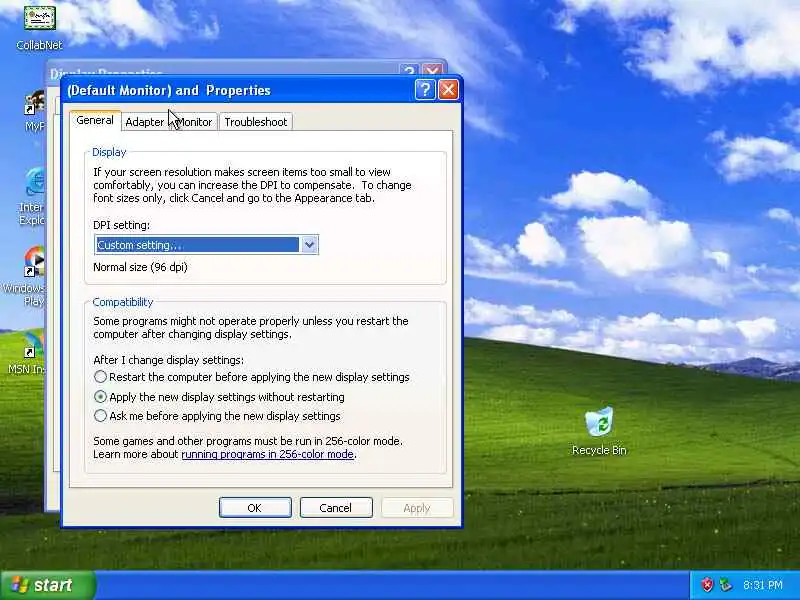Click the Cancel button

click(336, 508)
